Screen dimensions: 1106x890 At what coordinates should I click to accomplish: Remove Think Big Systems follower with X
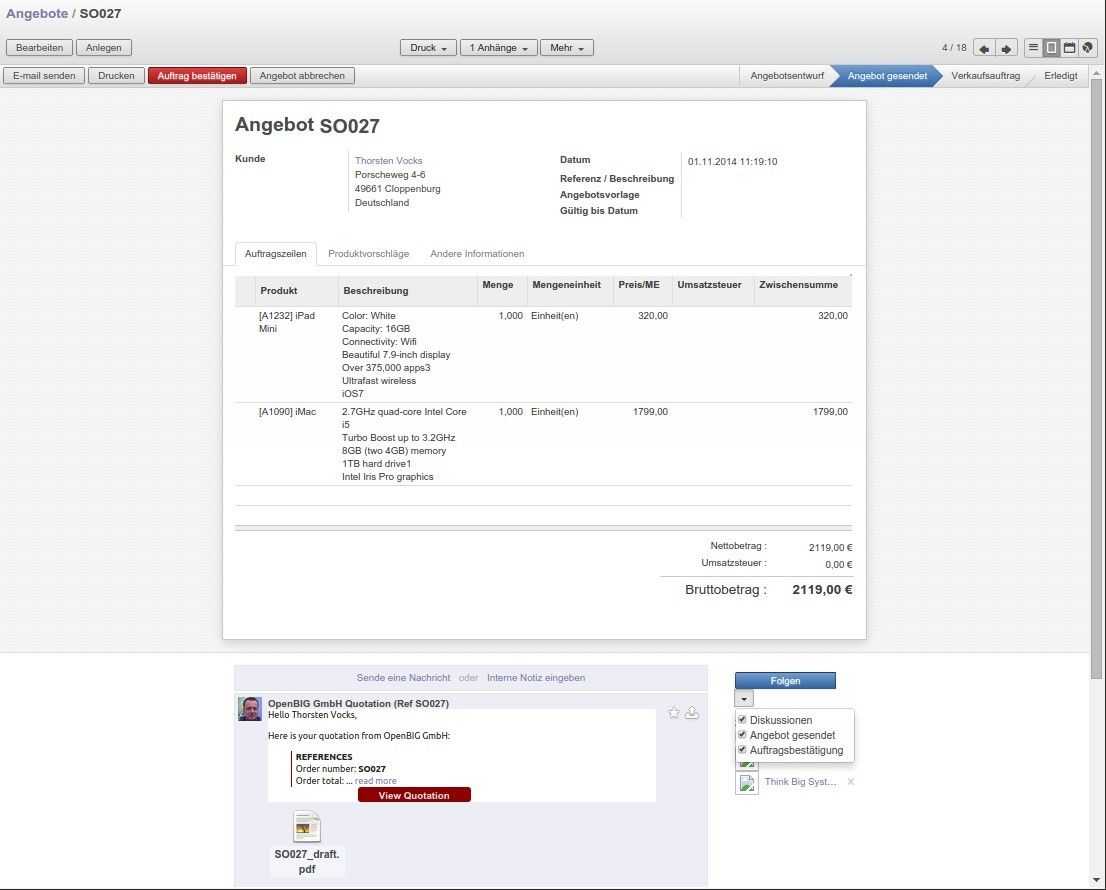(x=851, y=782)
